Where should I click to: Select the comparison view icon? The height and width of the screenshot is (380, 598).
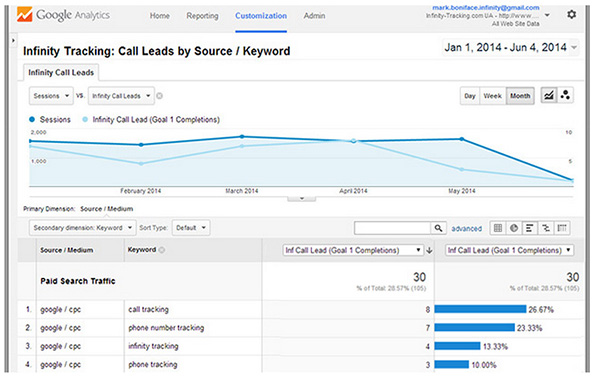coord(546,228)
